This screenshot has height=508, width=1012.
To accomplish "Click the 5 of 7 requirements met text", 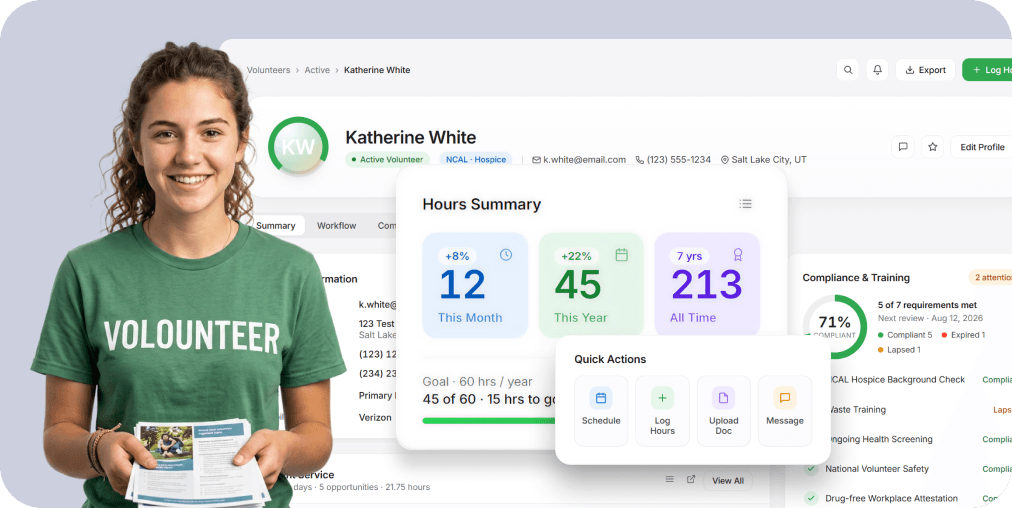I will tap(927, 305).
